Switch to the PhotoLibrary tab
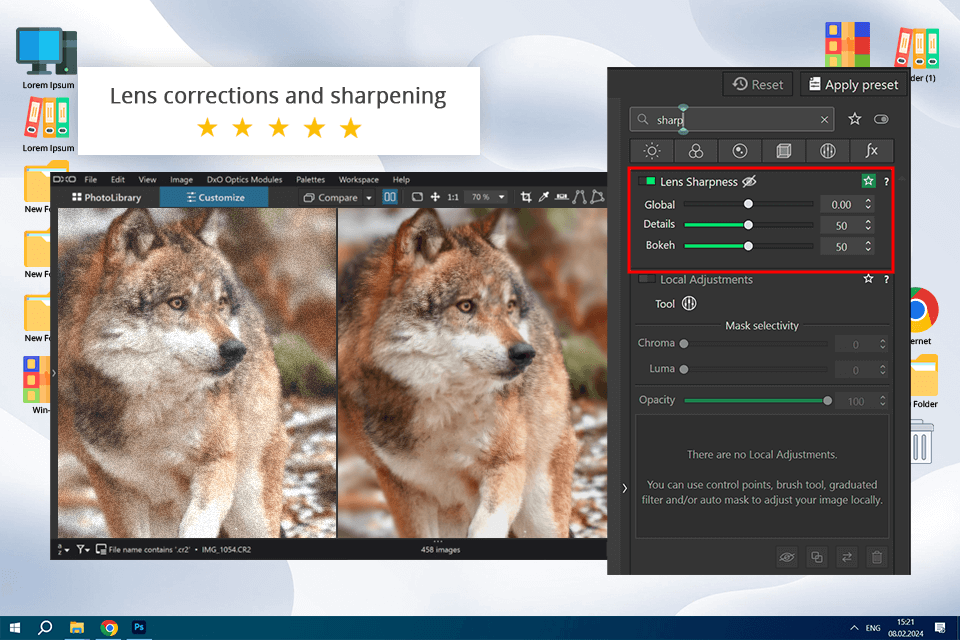960x640 pixels. [x=107, y=198]
